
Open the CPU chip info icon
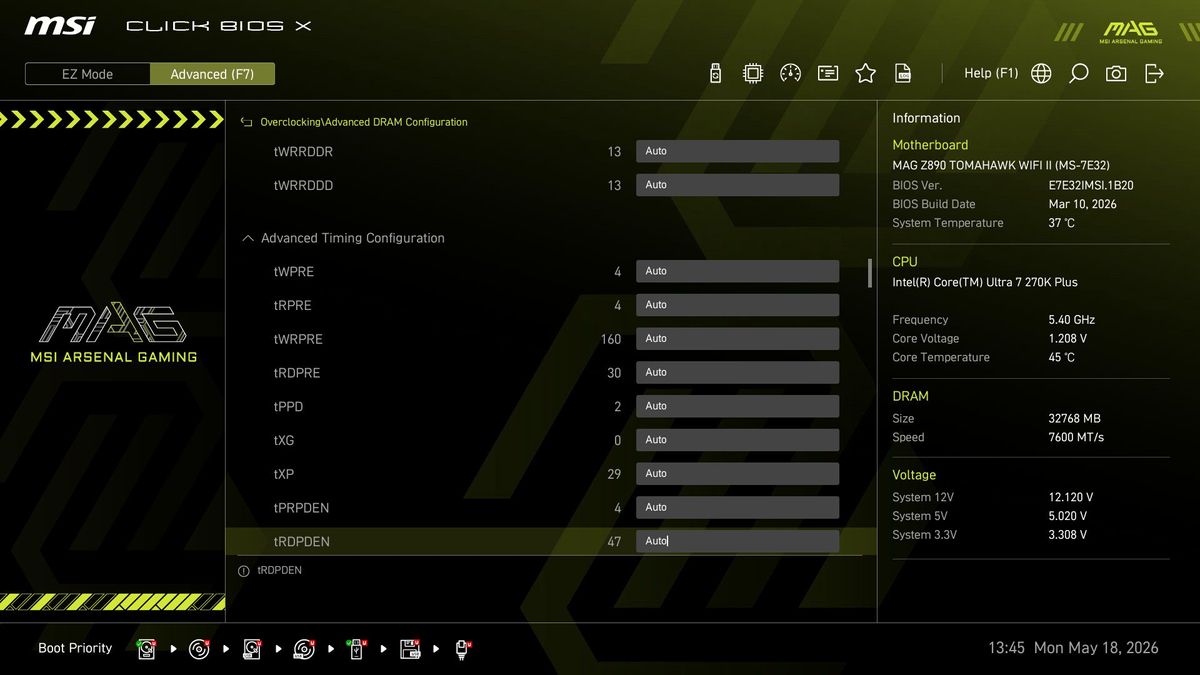753,73
